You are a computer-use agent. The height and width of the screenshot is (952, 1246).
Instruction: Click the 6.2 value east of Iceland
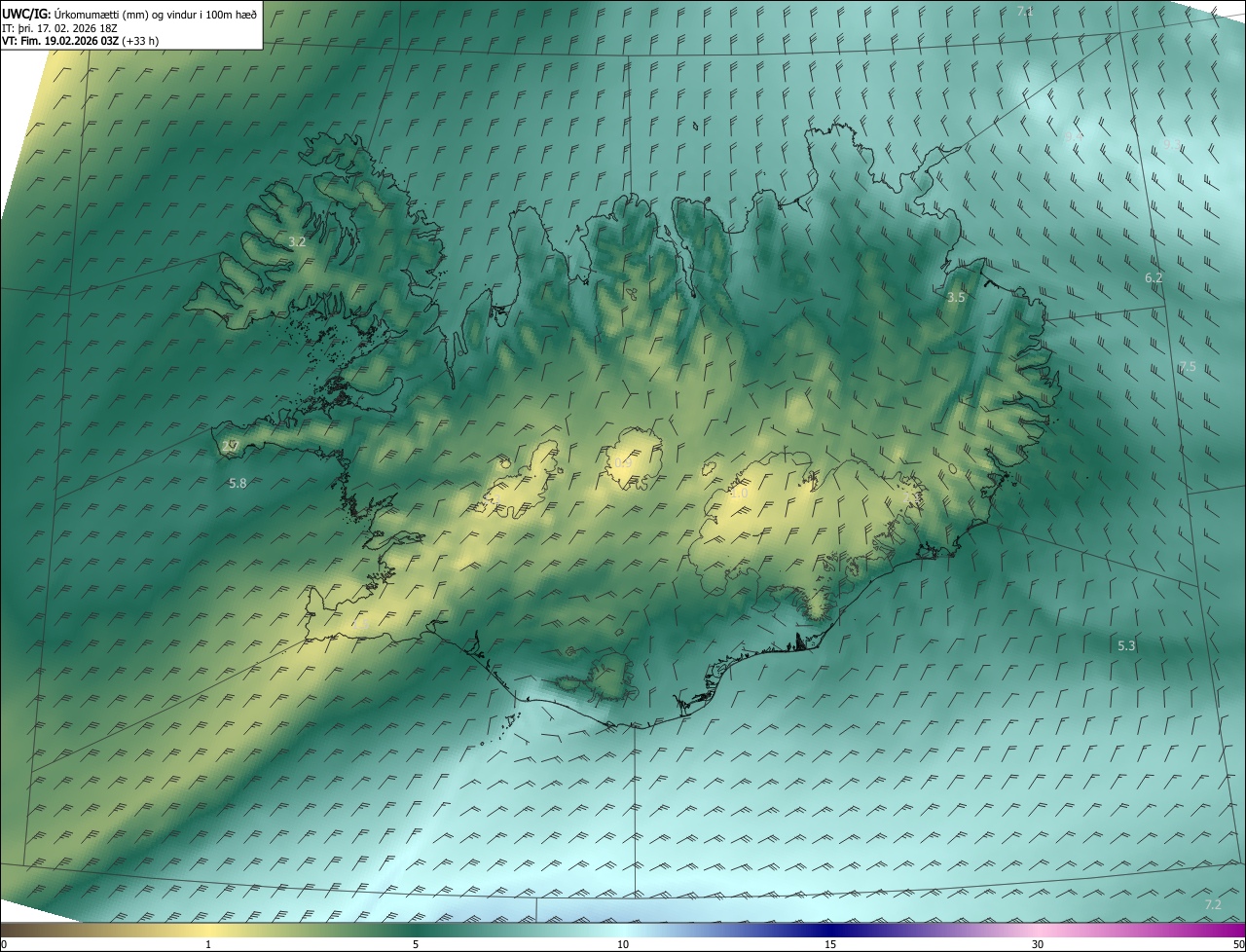pyautogui.click(x=1154, y=278)
